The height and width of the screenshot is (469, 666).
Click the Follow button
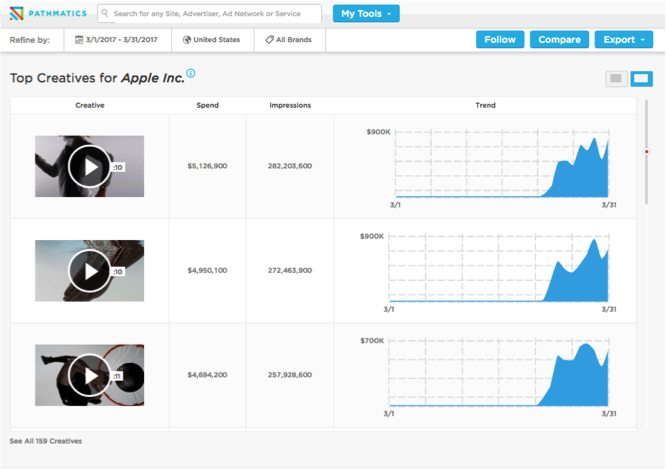(500, 40)
